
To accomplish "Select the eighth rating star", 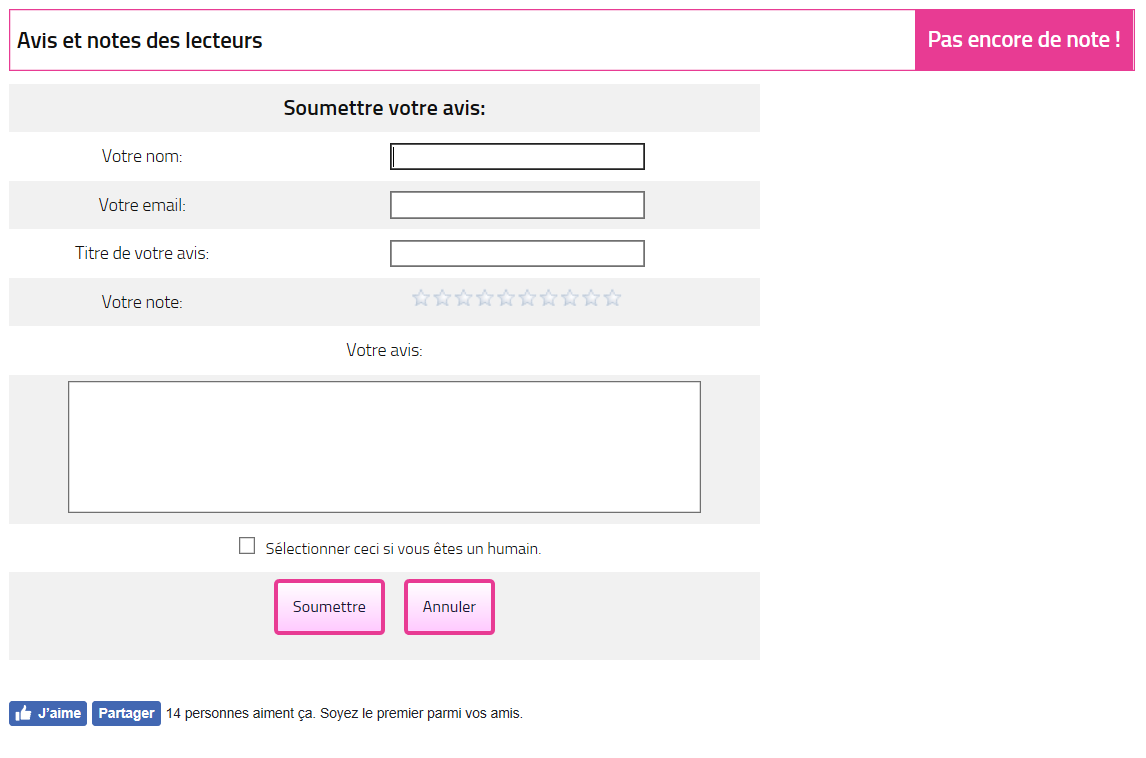I will tap(570, 298).
